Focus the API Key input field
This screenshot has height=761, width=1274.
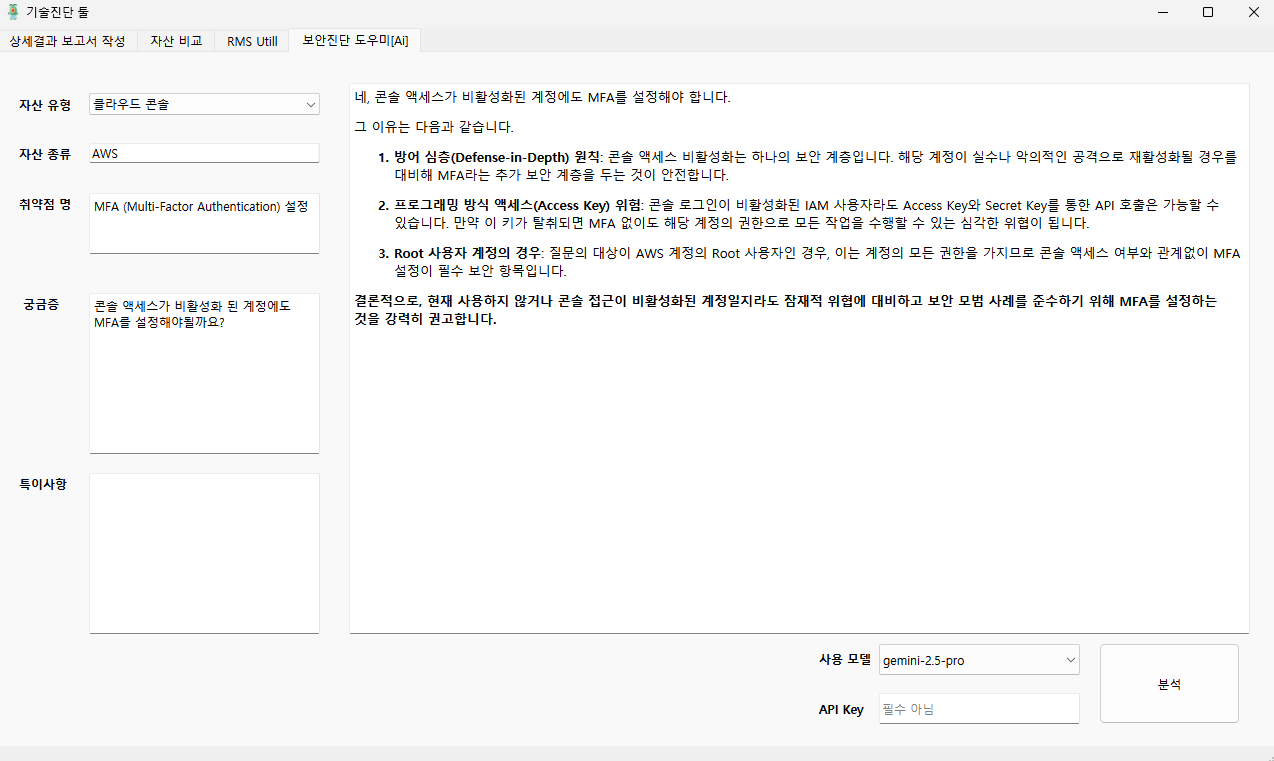979,709
